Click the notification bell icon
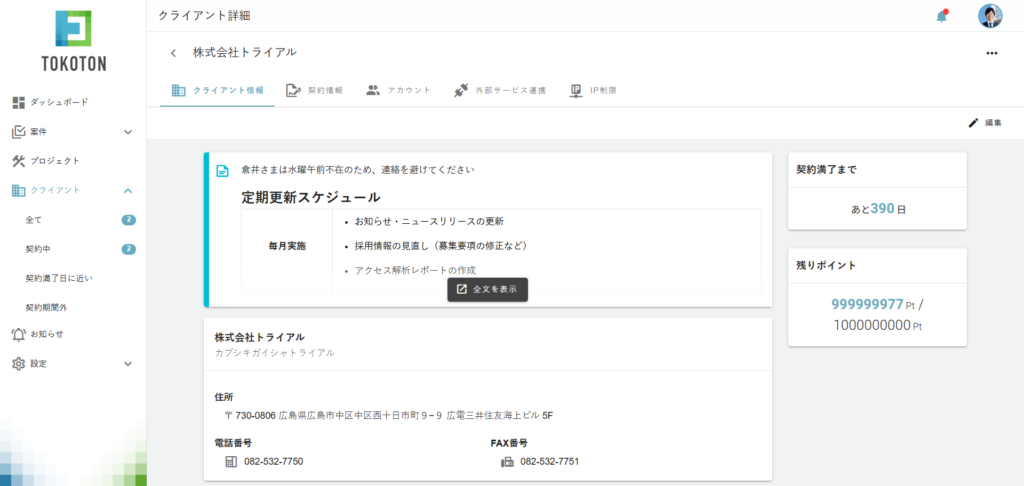The width and height of the screenshot is (1024, 486). point(941,16)
